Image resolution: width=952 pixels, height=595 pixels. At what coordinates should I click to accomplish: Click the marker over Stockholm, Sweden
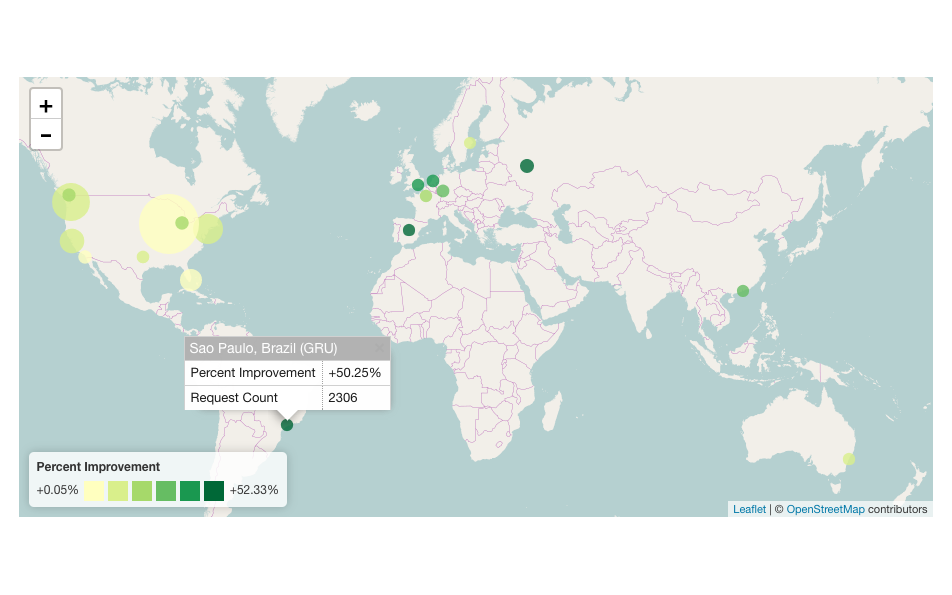[469, 143]
